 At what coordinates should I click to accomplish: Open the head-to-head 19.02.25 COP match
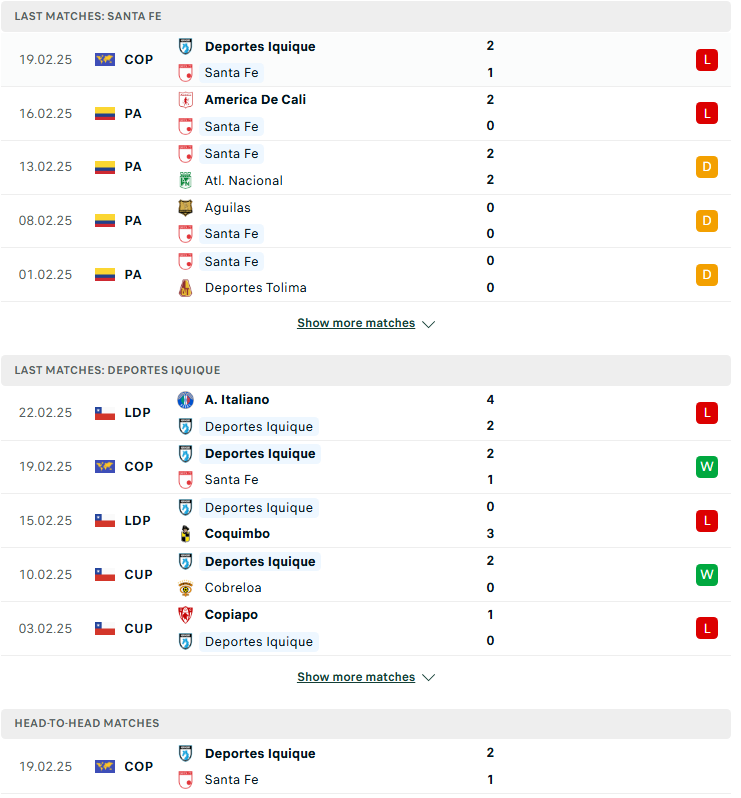[x=366, y=767]
